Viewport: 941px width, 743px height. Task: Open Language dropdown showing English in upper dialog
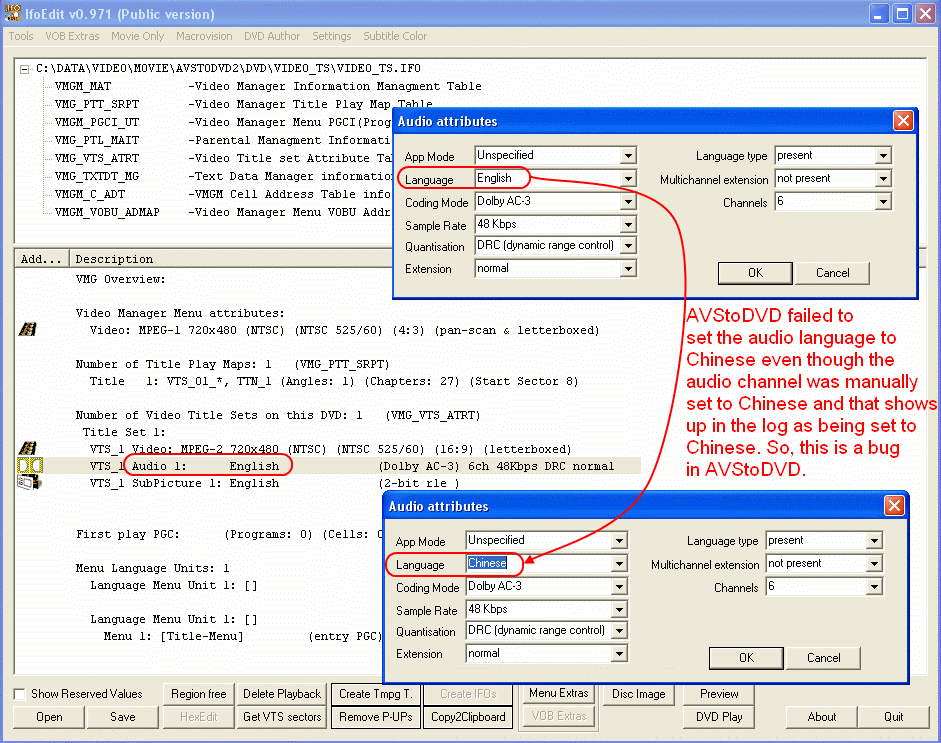[628, 179]
